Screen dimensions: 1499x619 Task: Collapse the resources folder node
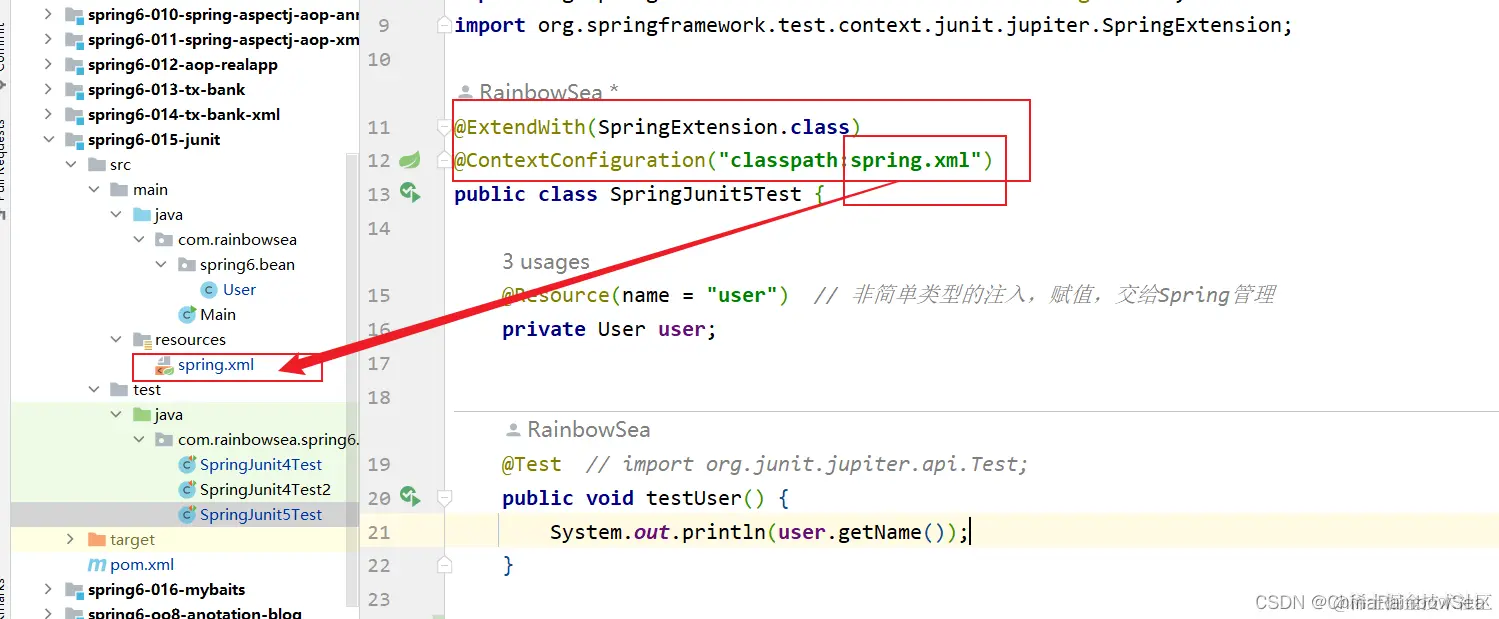tap(116, 340)
